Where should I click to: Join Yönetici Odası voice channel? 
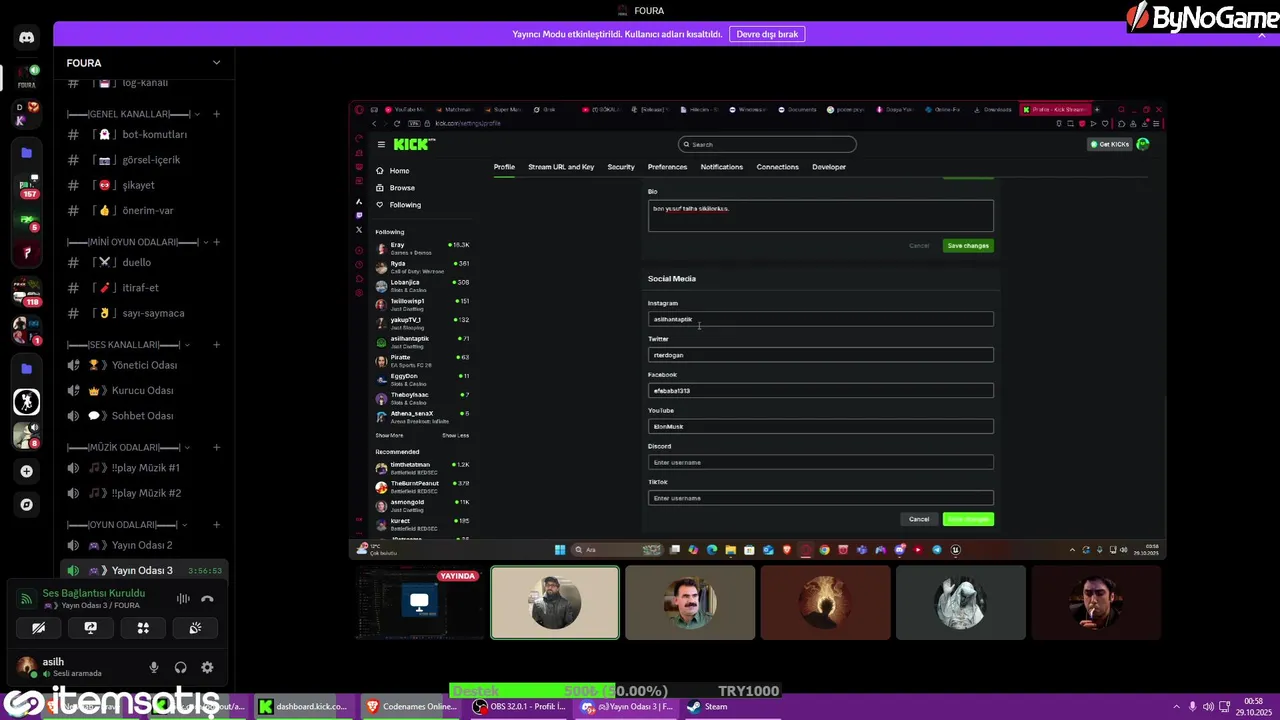[x=144, y=365]
